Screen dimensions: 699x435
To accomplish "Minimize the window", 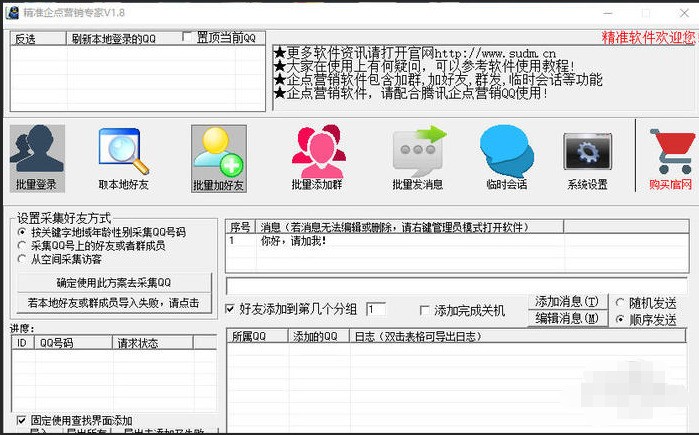I will 608,13.
